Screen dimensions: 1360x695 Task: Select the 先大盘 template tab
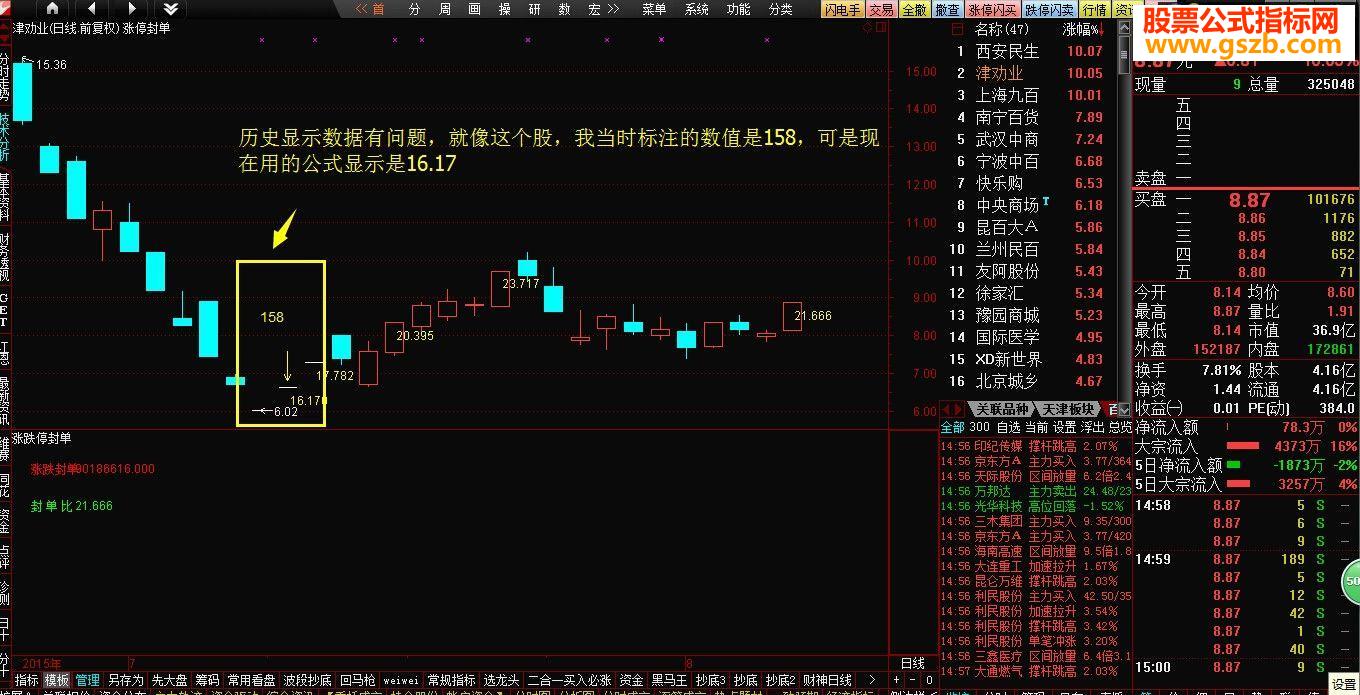click(169, 680)
